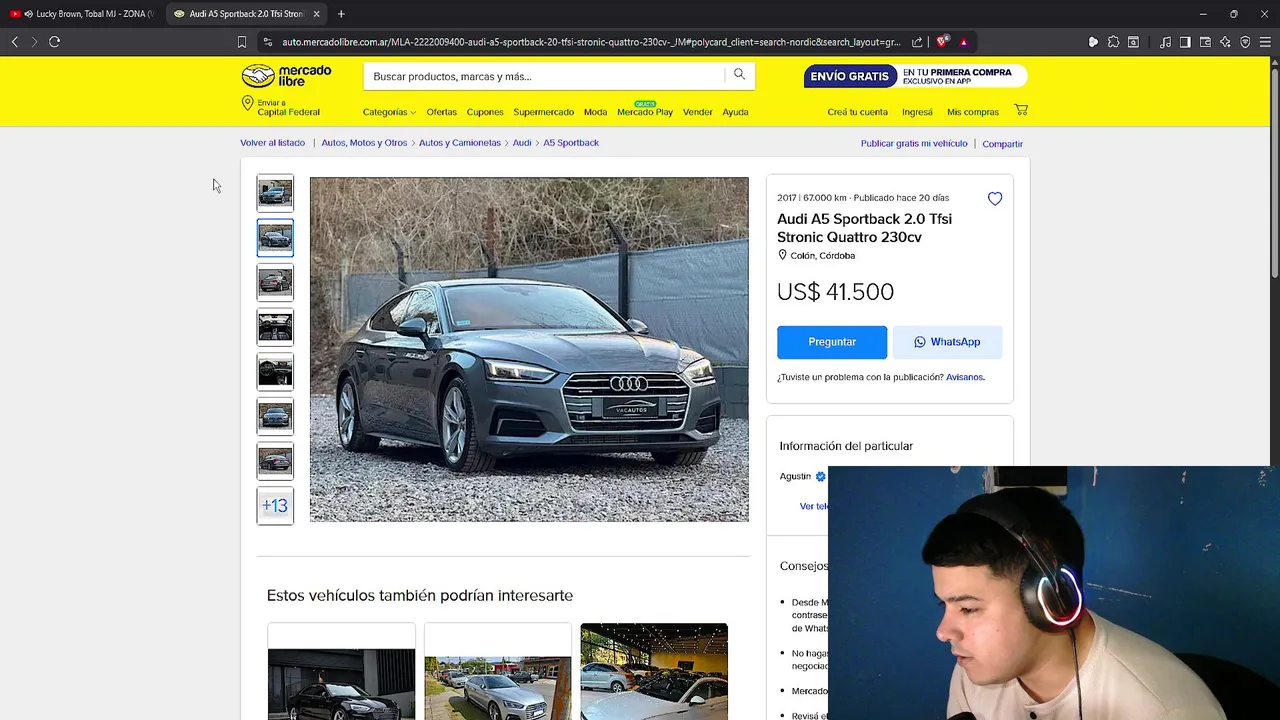Click the US$ 41.500 price
The image size is (1280, 720).
pos(835,292)
